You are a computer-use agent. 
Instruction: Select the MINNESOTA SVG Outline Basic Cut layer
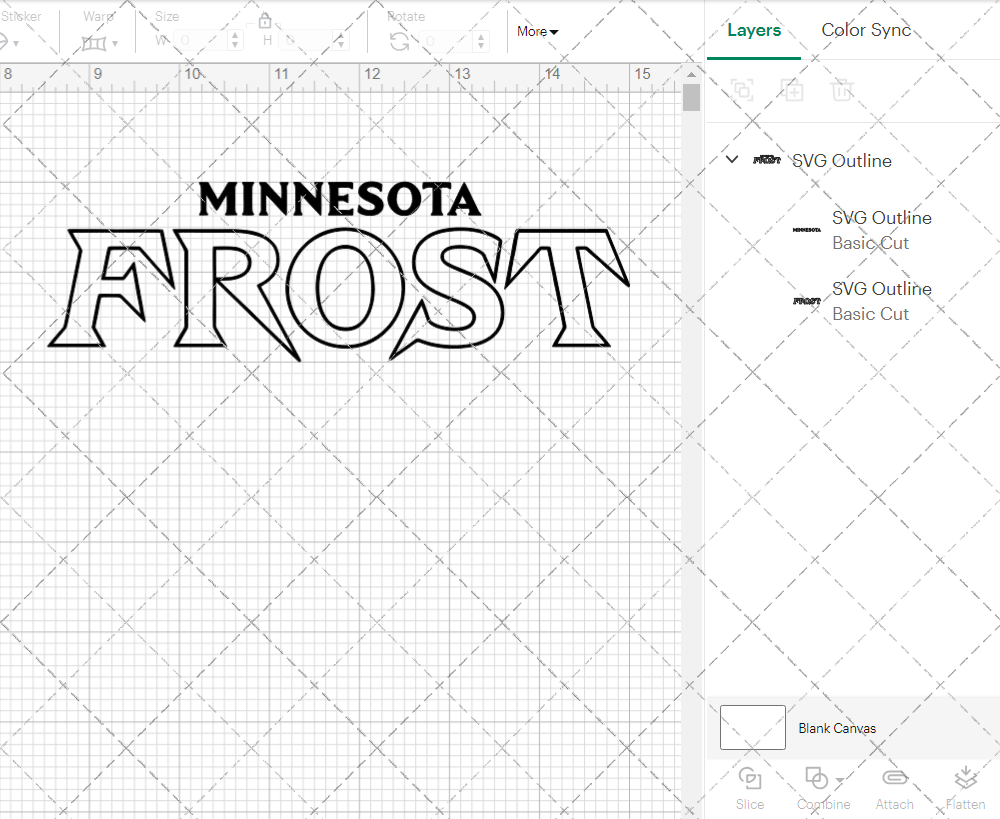click(882, 230)
